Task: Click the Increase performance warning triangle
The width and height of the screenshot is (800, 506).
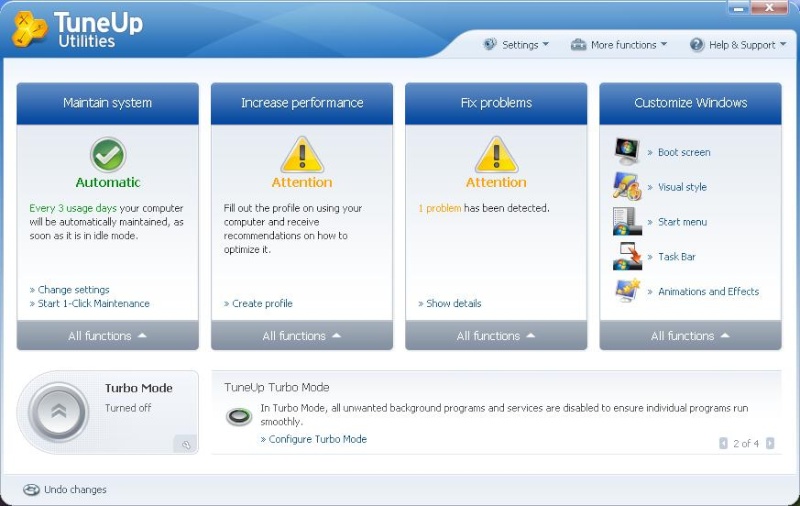Action: (x=302, y=155)
